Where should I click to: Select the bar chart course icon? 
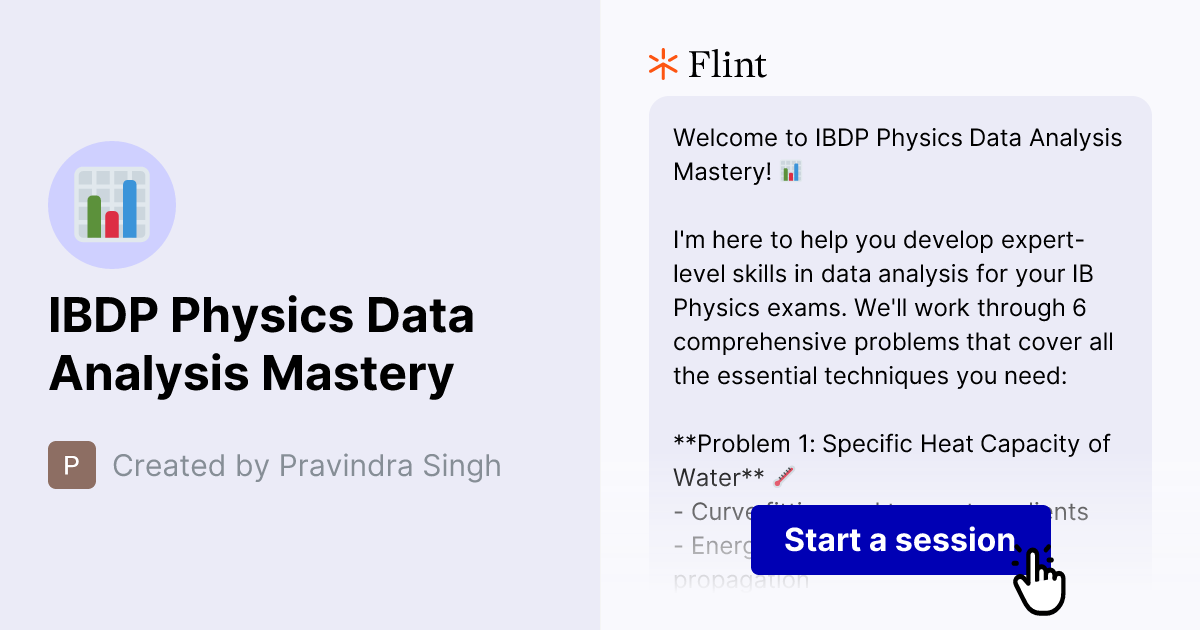112,204
